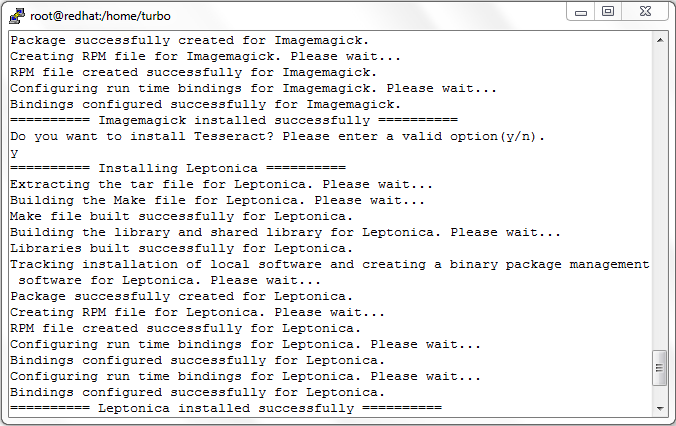
Task: Click the 'Creating RPM file for Leptonica' line
Action: point(197,312)
